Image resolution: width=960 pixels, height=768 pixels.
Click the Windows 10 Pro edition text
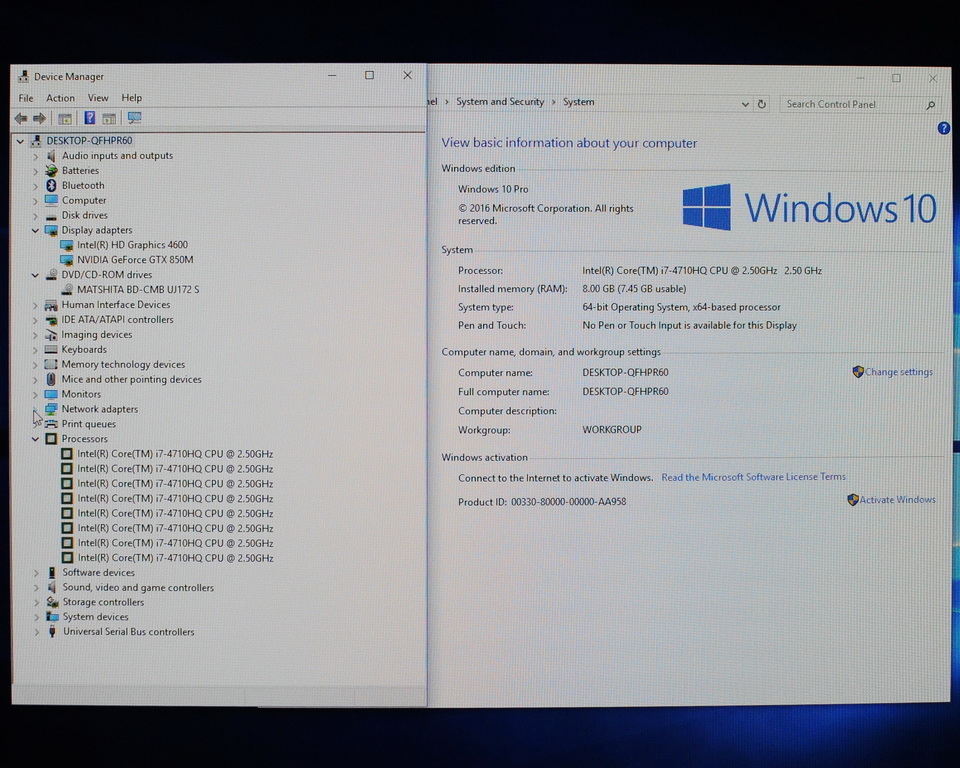coord(493,189)
